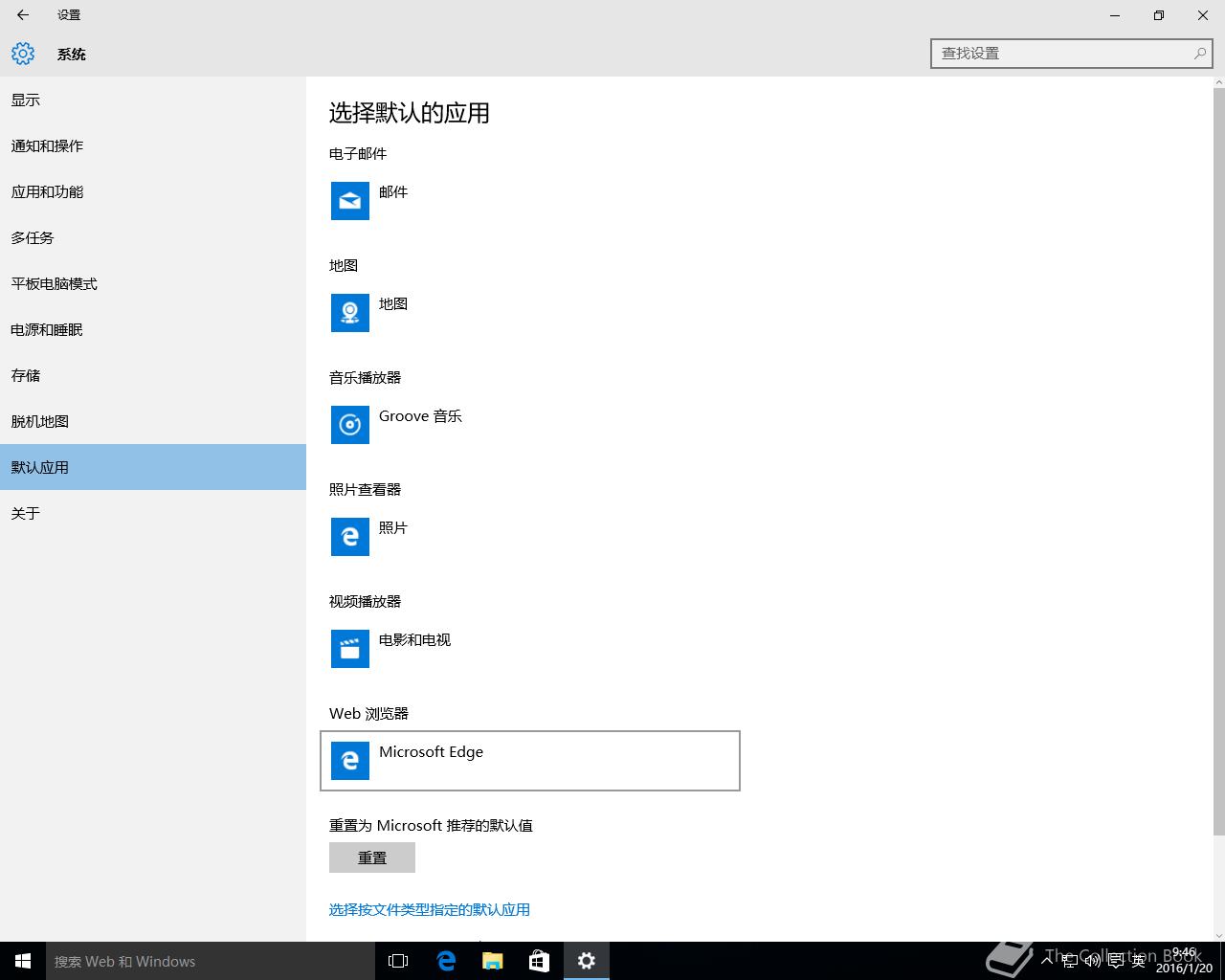1225x980 pixels.
Task: Click the 选择默认的应用 heading
Action: pyautogui.click(x=410, y=113)
